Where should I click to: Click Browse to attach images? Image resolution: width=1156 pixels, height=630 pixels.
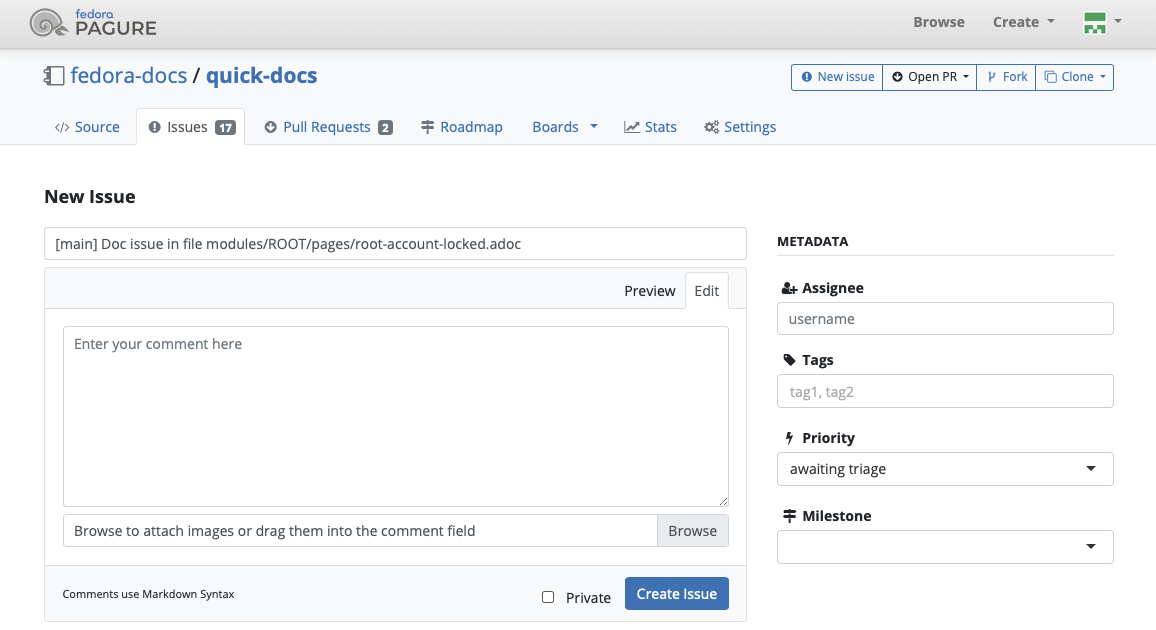coord(692,531)
